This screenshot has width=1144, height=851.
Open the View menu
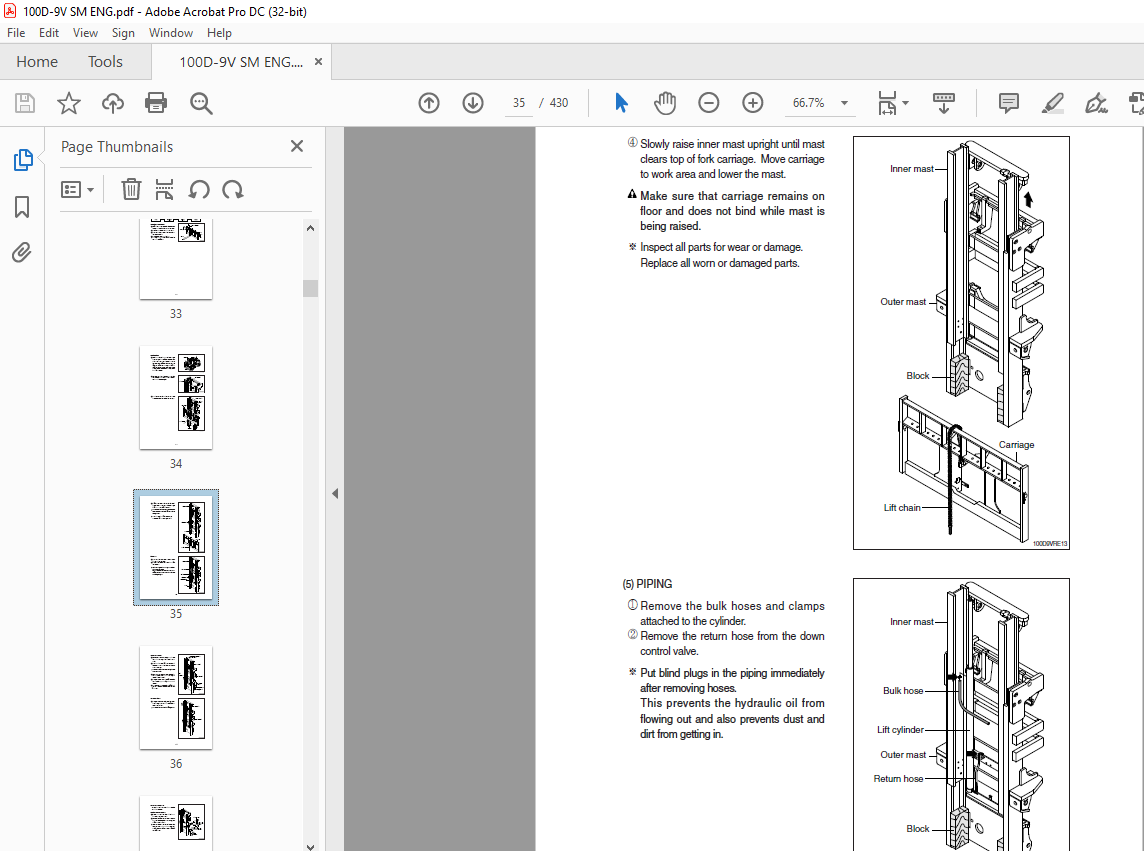[x=85, y=33]
